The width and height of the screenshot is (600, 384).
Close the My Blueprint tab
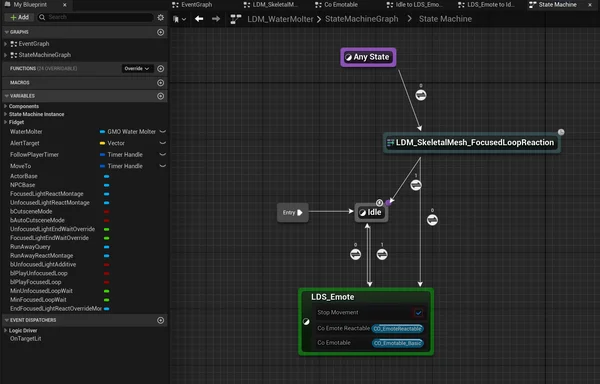(x=65, y=5)
